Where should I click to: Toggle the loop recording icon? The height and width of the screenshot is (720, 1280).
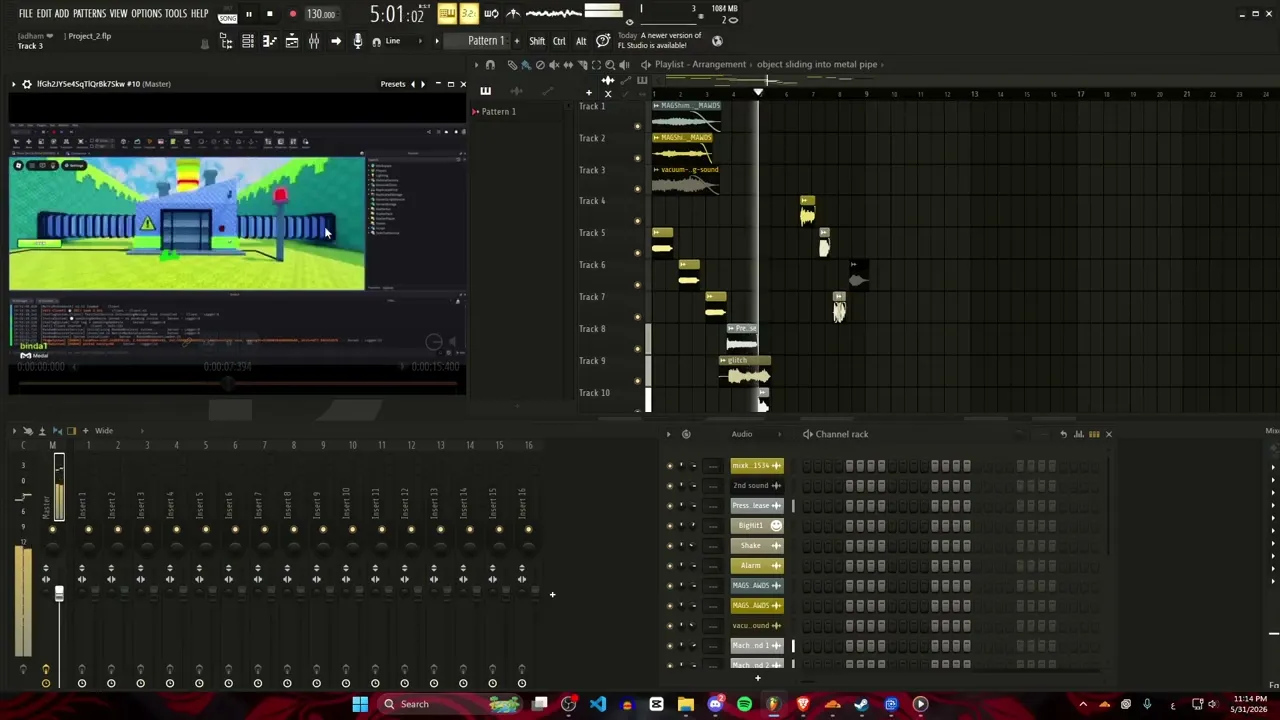[x=491, y=14]
